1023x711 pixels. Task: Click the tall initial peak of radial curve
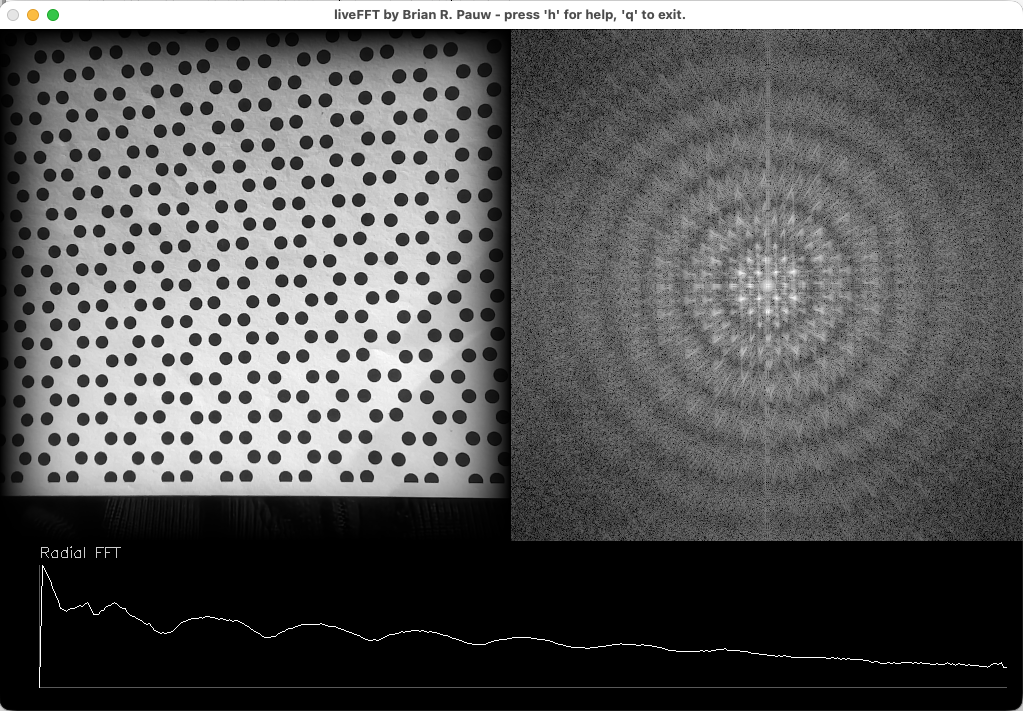pyautogui.click(x=42, y=568)
